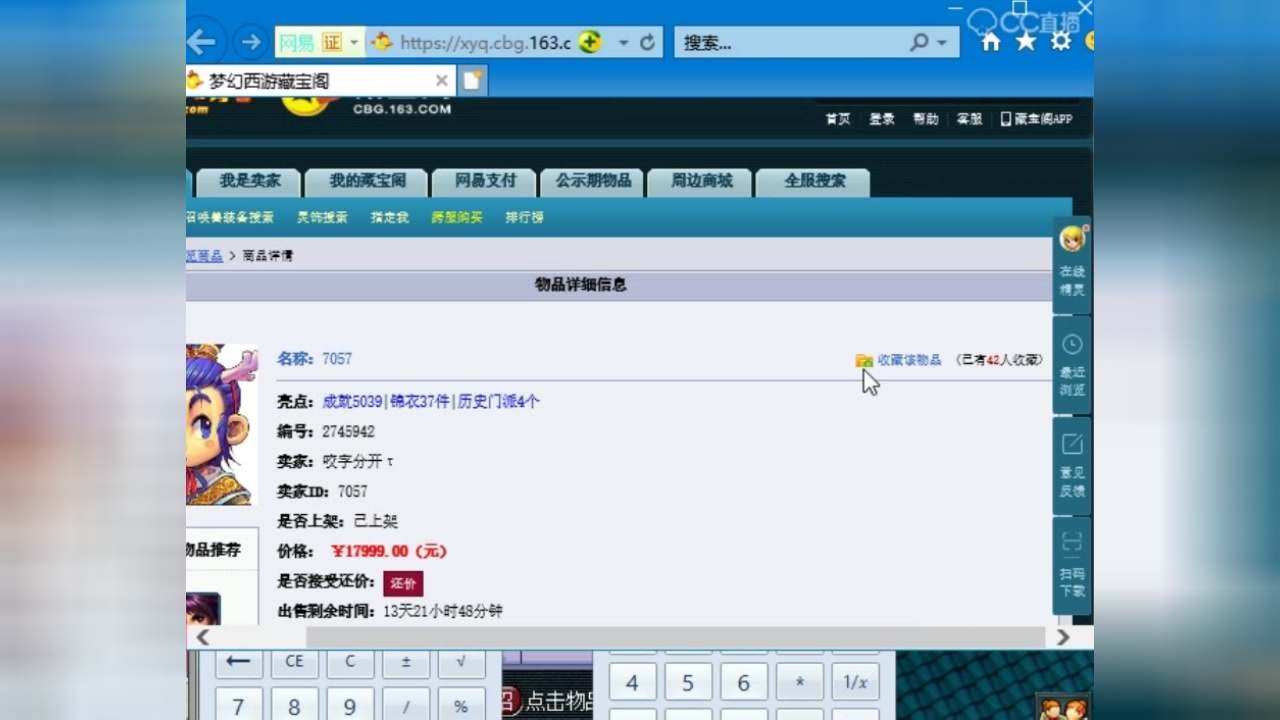This screenshot has width=1280, height=720.
Task: Open the 跨服购买 submenu link
Action: [457, 217]
